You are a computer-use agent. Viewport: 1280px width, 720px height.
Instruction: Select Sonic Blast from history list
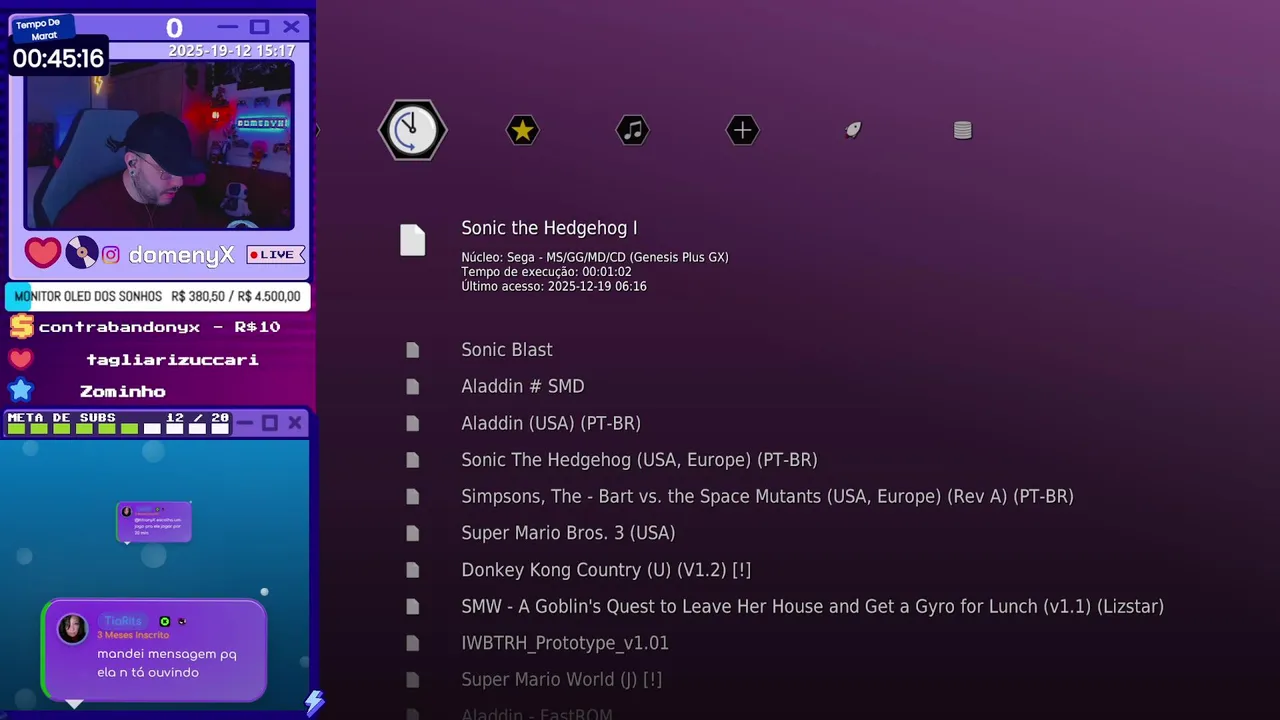[x=507, y=350]
